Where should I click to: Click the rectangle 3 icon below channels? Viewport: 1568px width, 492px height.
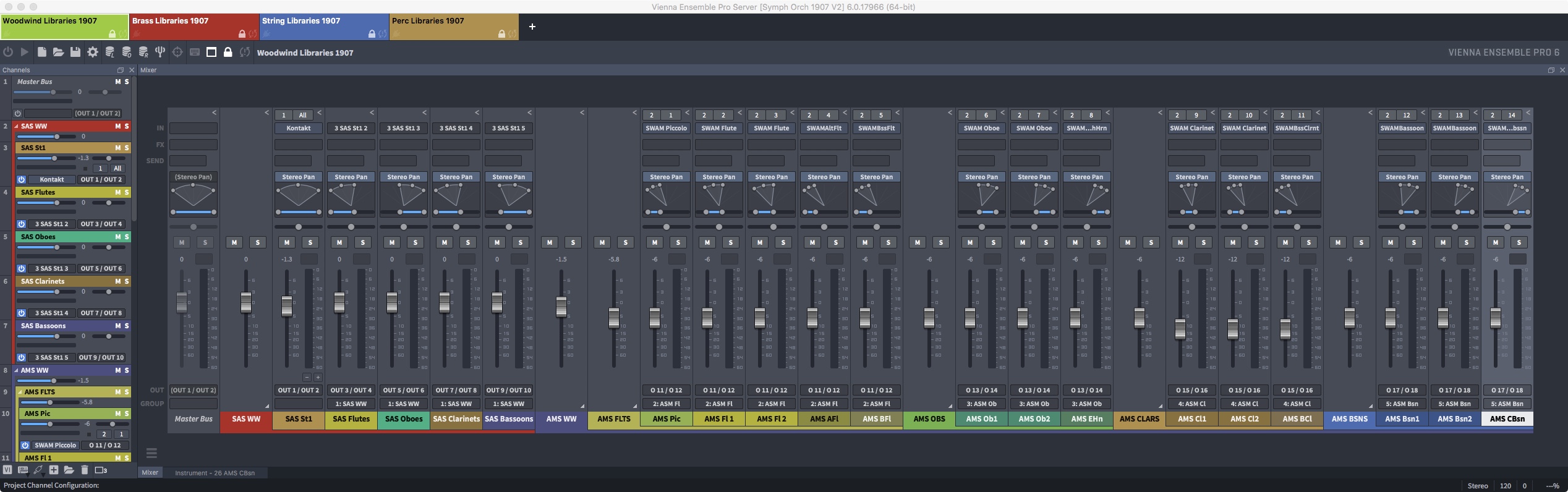tap(101, 470)
